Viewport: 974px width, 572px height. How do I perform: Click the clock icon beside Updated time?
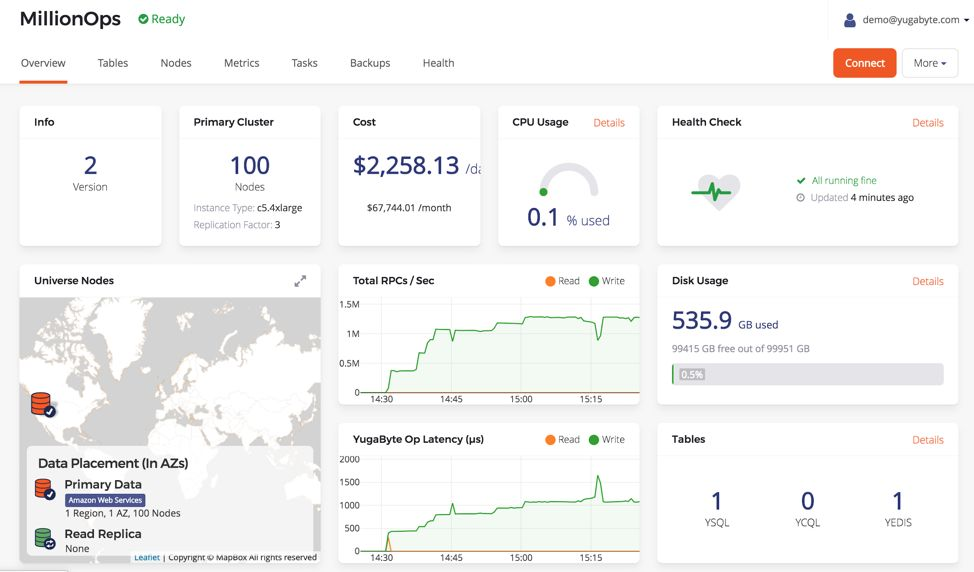pos(800,198)
